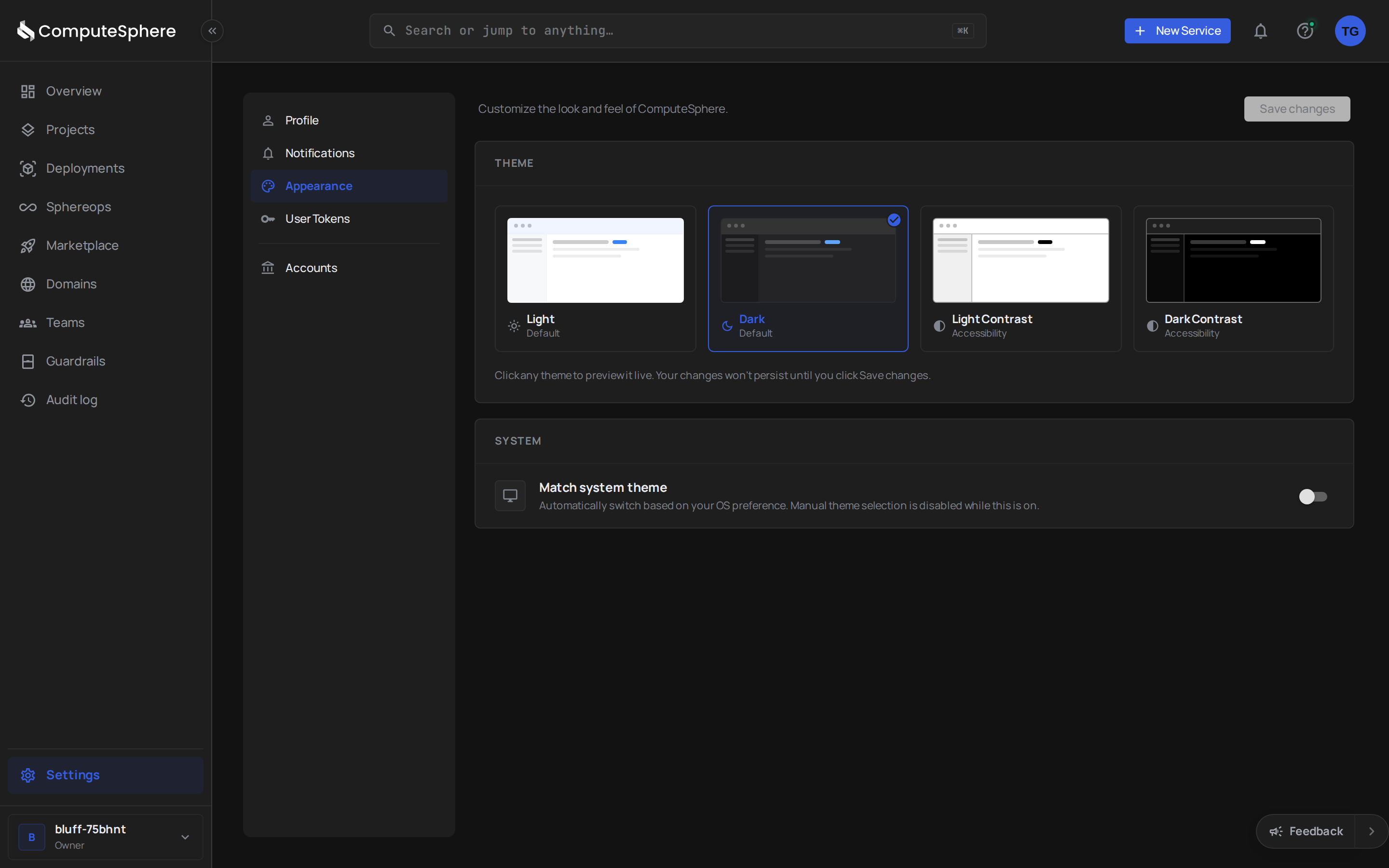Open the TG user avatar menu
The height and width of the screenshot is (868, 1389).
(x=1350, y=31)
